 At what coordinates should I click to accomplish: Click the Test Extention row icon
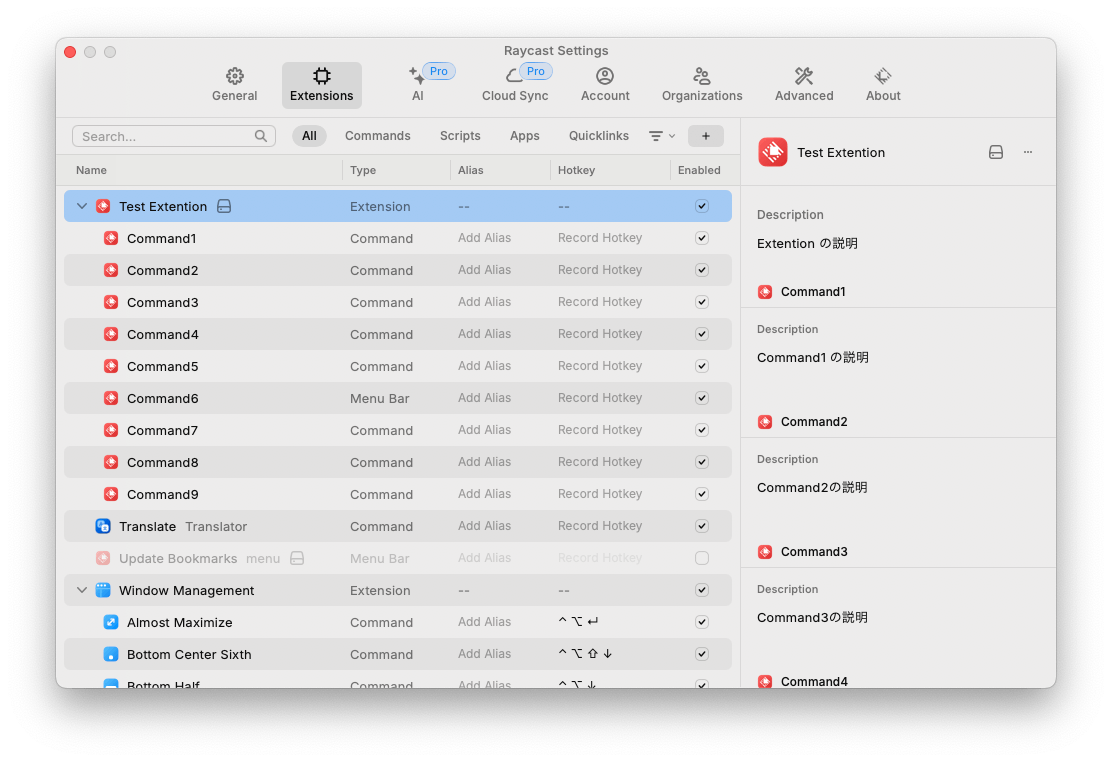tap(103, 206)
